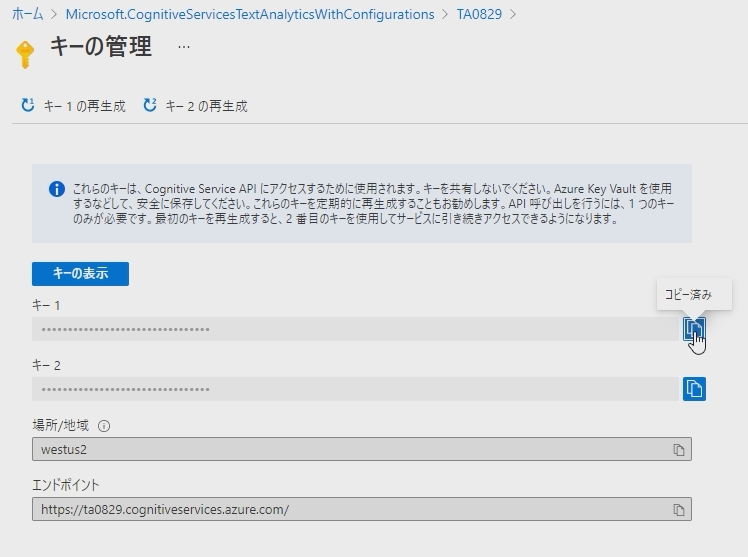Screen dimensions: 748x557
Task: Click the info icon next to 場所/地域
Action: click(104, 426)
